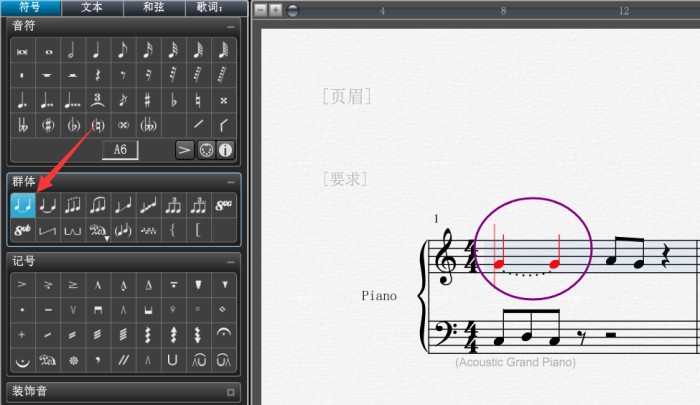Image resolution: width=700 pixels, height=405 pixels.
Task: Toggle the MIDI input button in notes palette
Action: click(205, 150)
